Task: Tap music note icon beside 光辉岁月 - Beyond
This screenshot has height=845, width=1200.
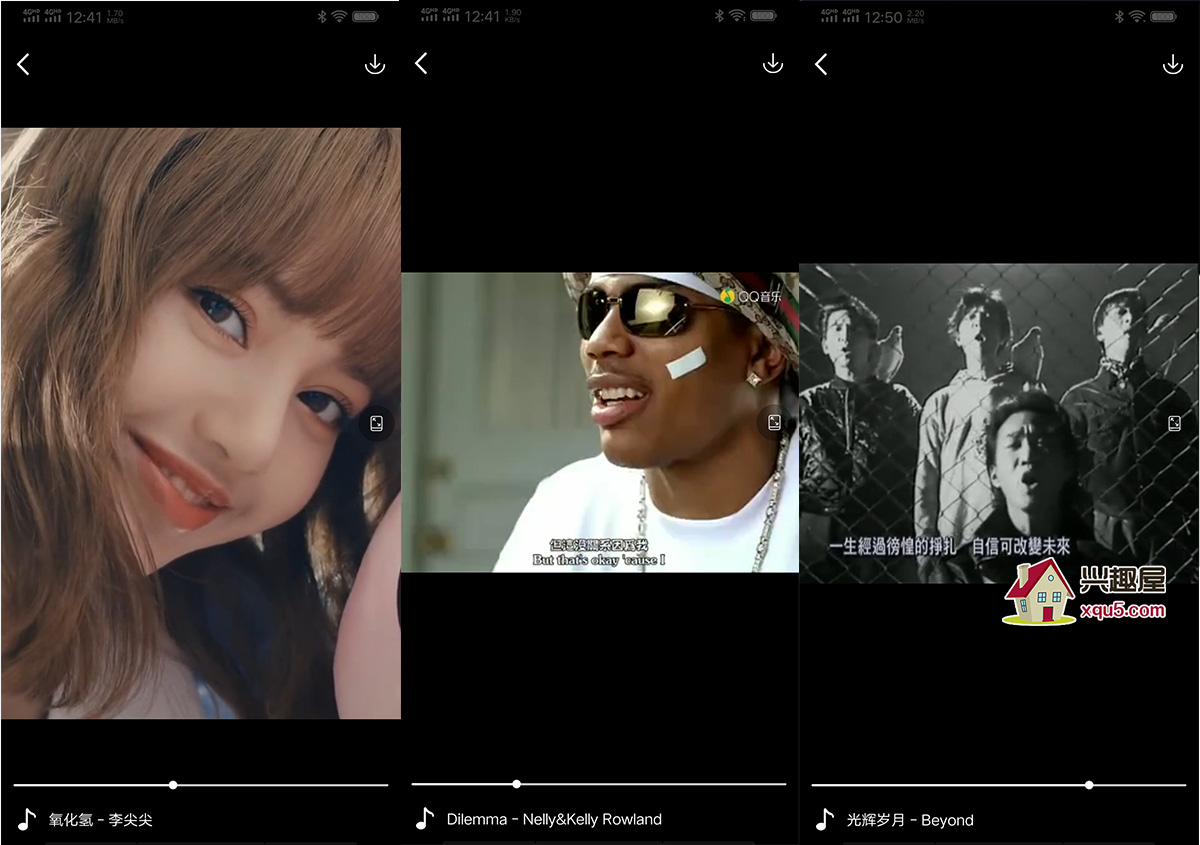Action: point(825,819)
